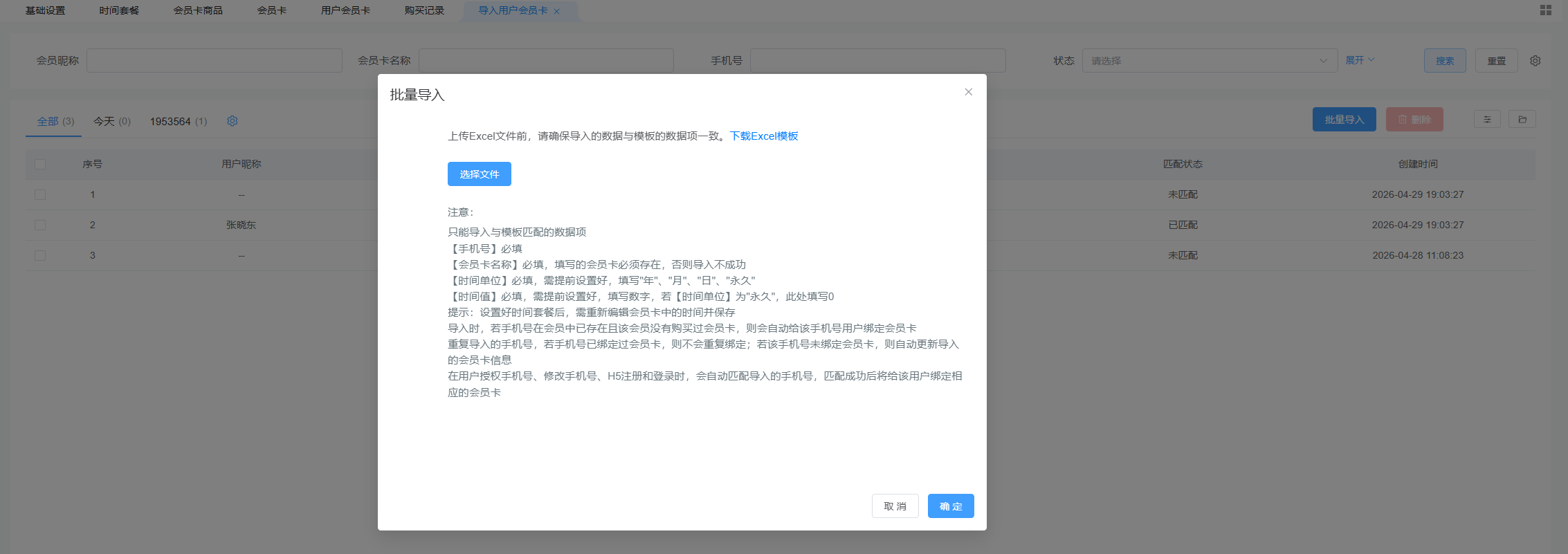1568x554 pixels.
Task: Switch to the 用户会员卡 tab
Action: [345, 10]
